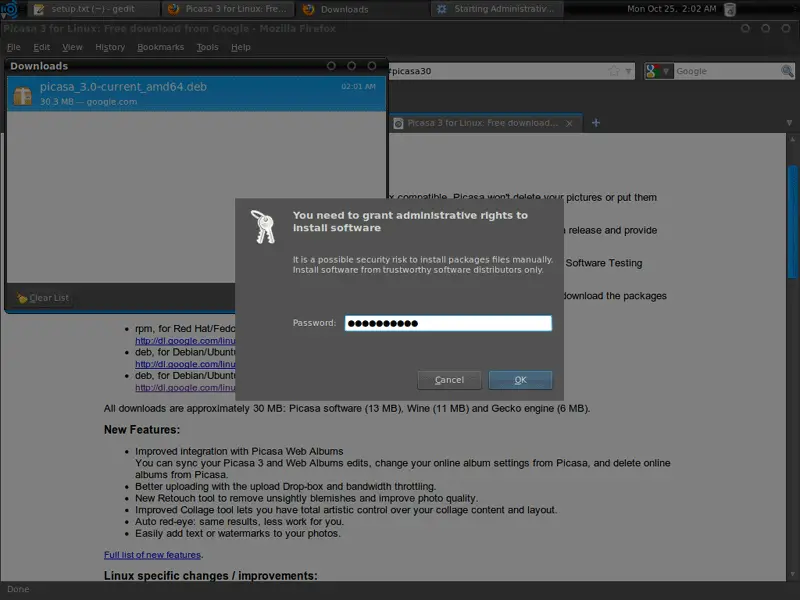Click the 30.3 MB — google.com download details

click(x=88, y=102)
